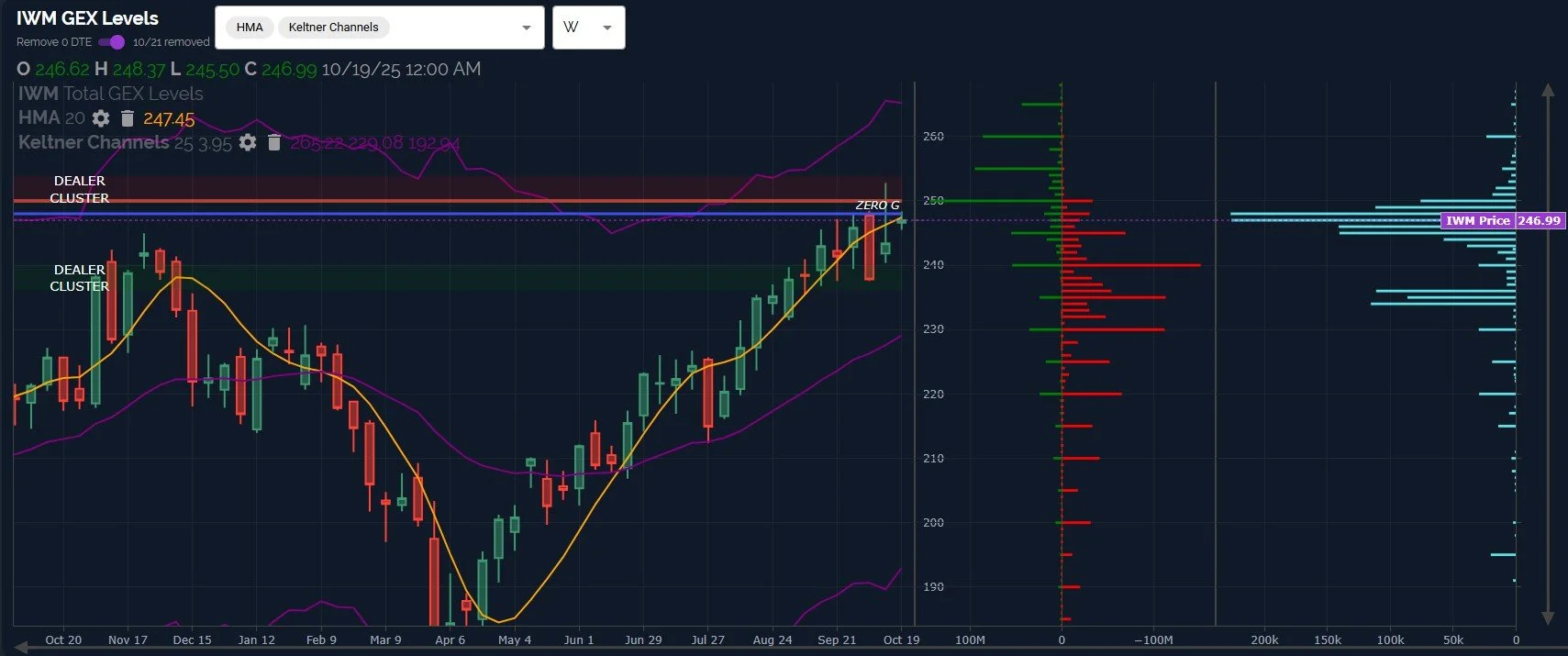Image resolution: width=1568 pixels, height=656 pixels.
Task: Open HMA 20 indicator settings gear
Action: (x=101, y=118)
